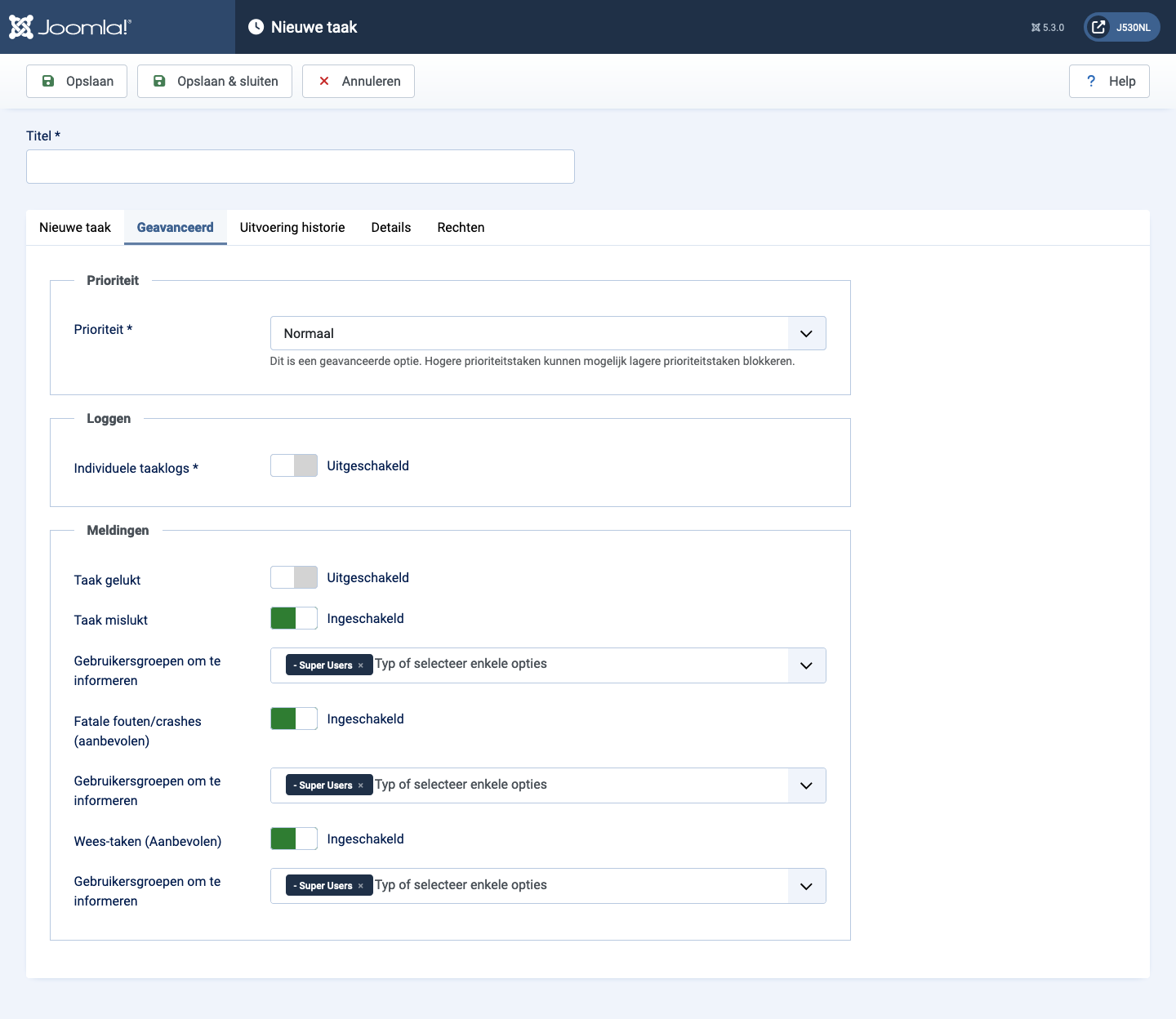
Task: Go to the Details tab
Action: pos(391,227)
